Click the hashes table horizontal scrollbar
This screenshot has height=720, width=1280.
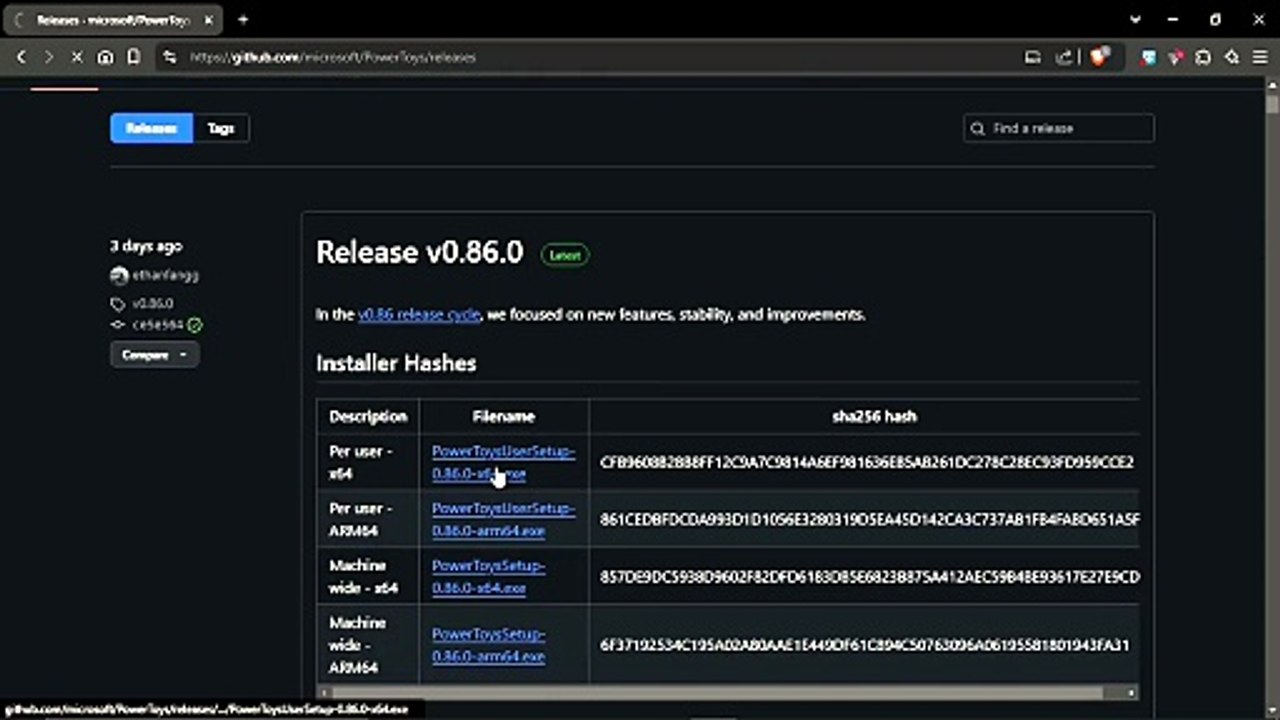(x=718, y=692)
